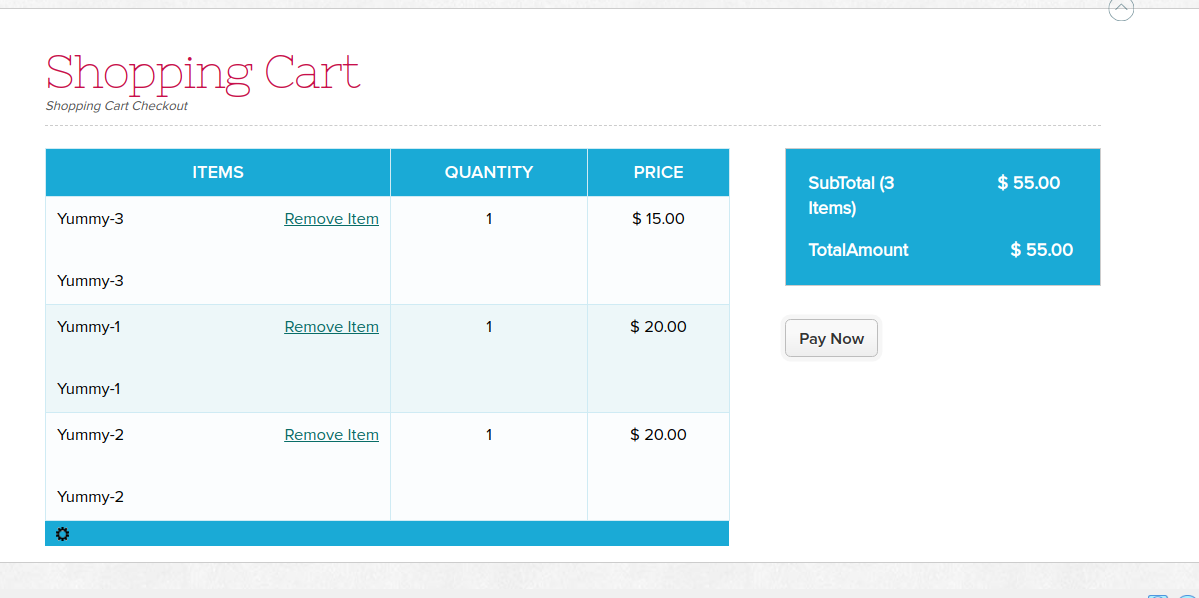
Task: Click the PRICE column header
Action: pyautogui.click(x=658, y=172)
